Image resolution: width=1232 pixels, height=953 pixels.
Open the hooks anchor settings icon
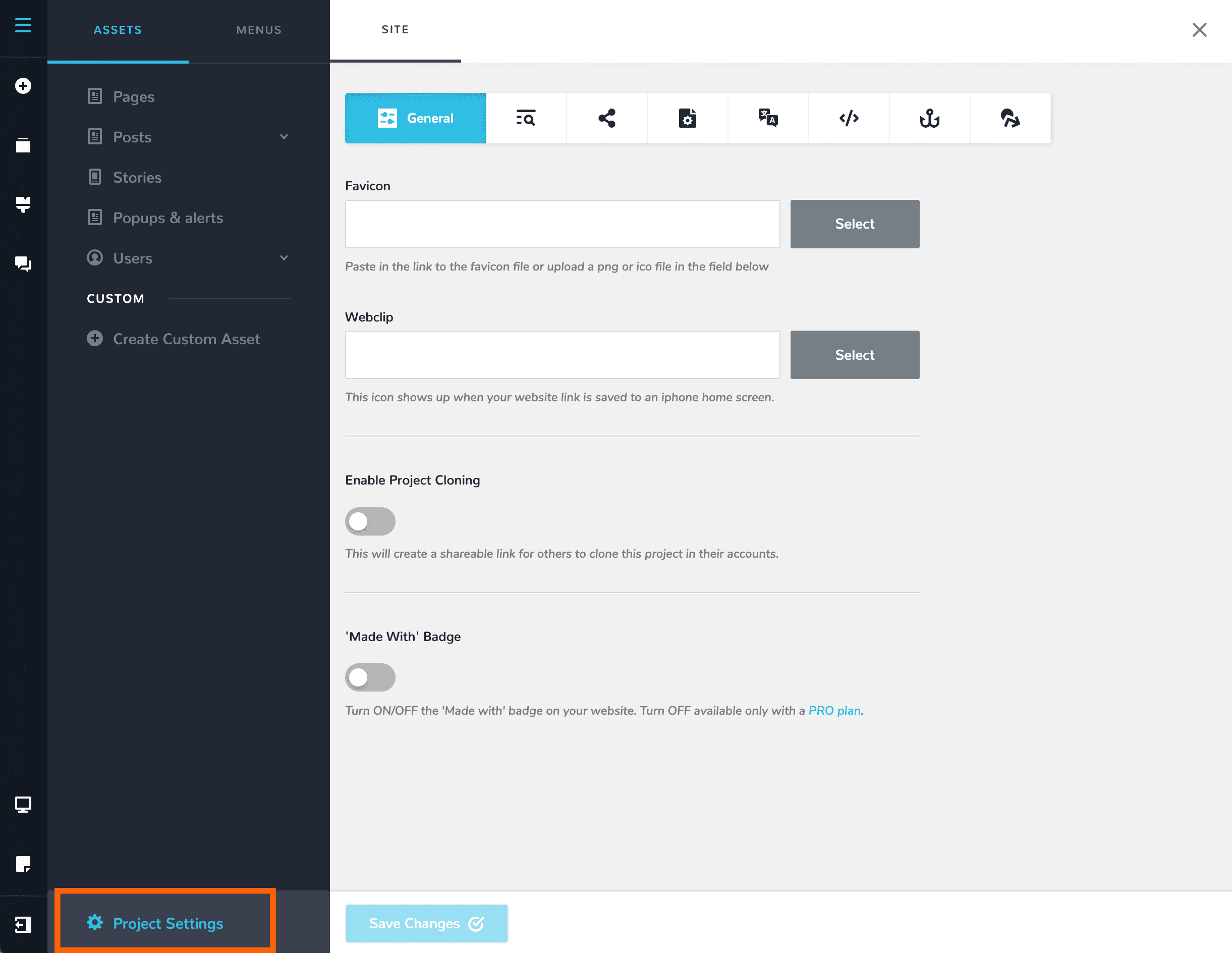[929, 118]
